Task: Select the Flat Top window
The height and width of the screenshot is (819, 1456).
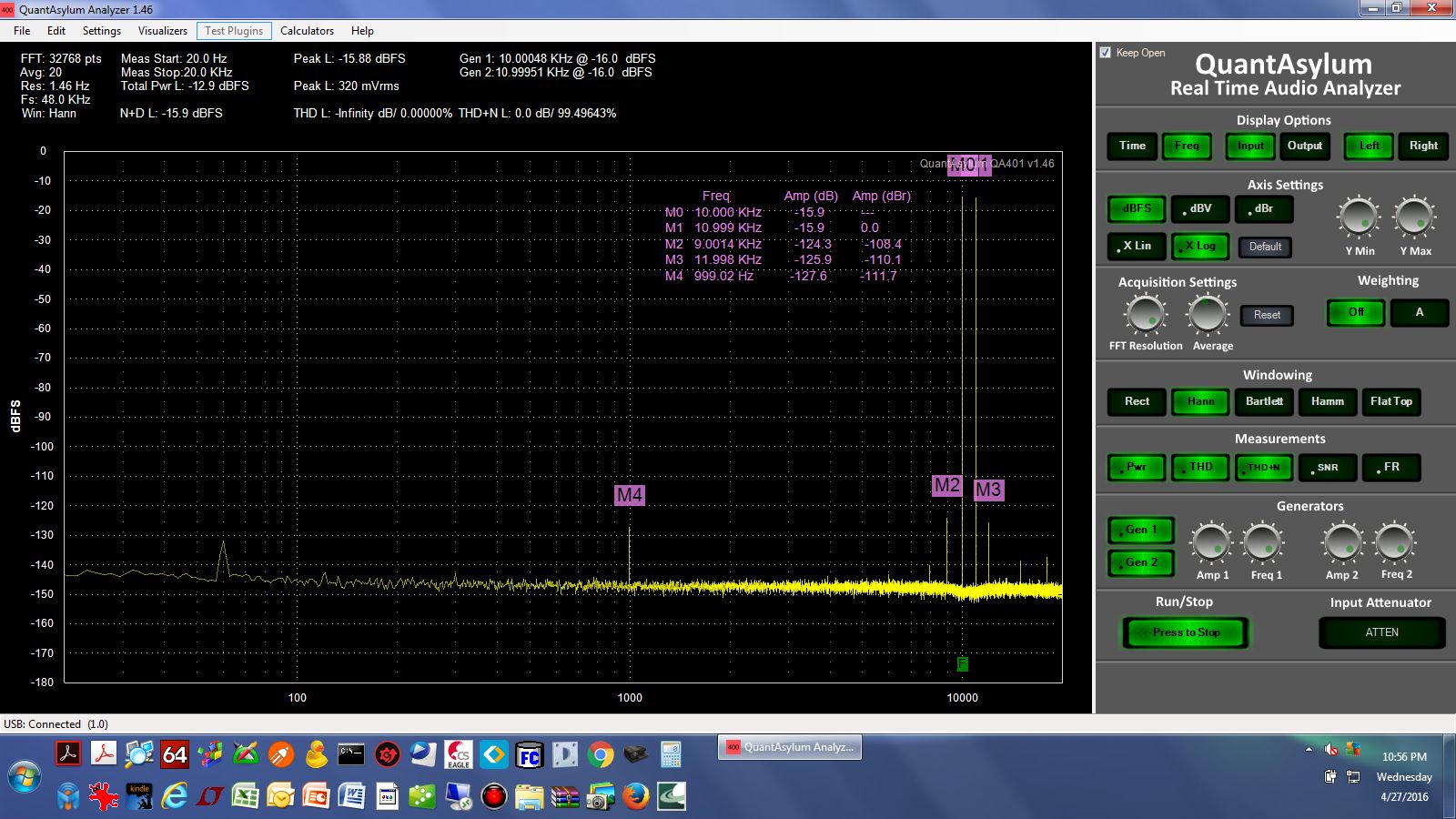Action: pos(1391,401)
